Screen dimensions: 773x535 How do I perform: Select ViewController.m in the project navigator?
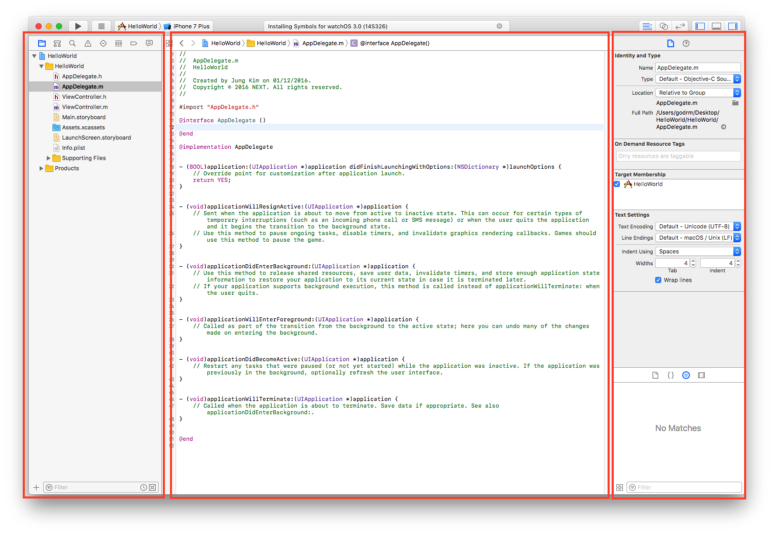pyautogui.click(x=83, y=107)
